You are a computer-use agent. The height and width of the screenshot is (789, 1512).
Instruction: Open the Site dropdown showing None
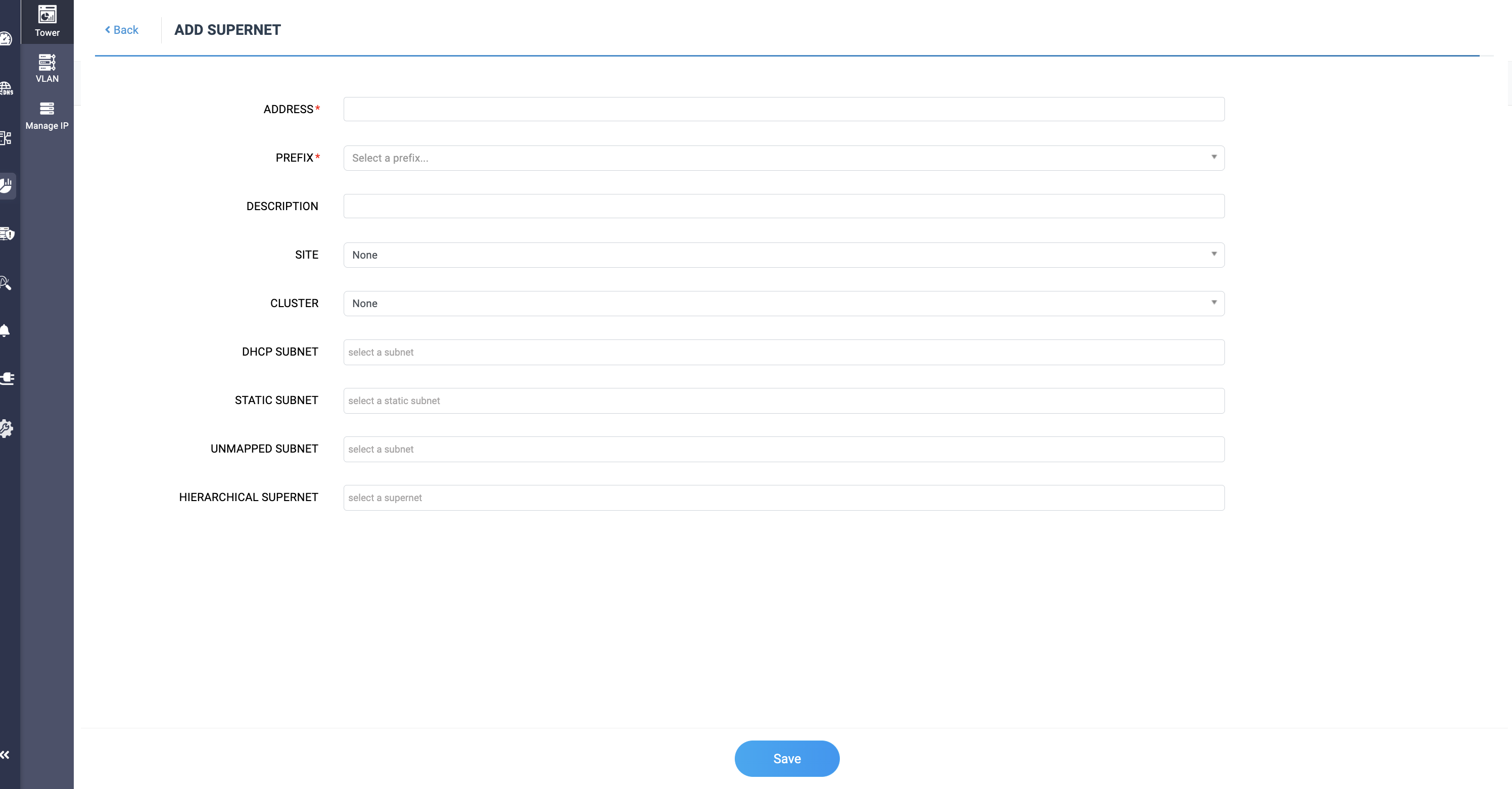point(784,255)
